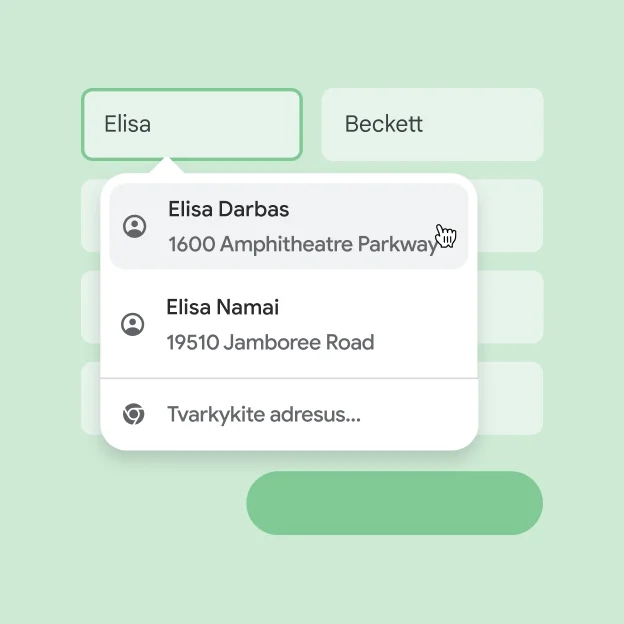The image size is (624, 624).
Task: Click the field edge left of Chrome icon
Action: tap(90, 398)
